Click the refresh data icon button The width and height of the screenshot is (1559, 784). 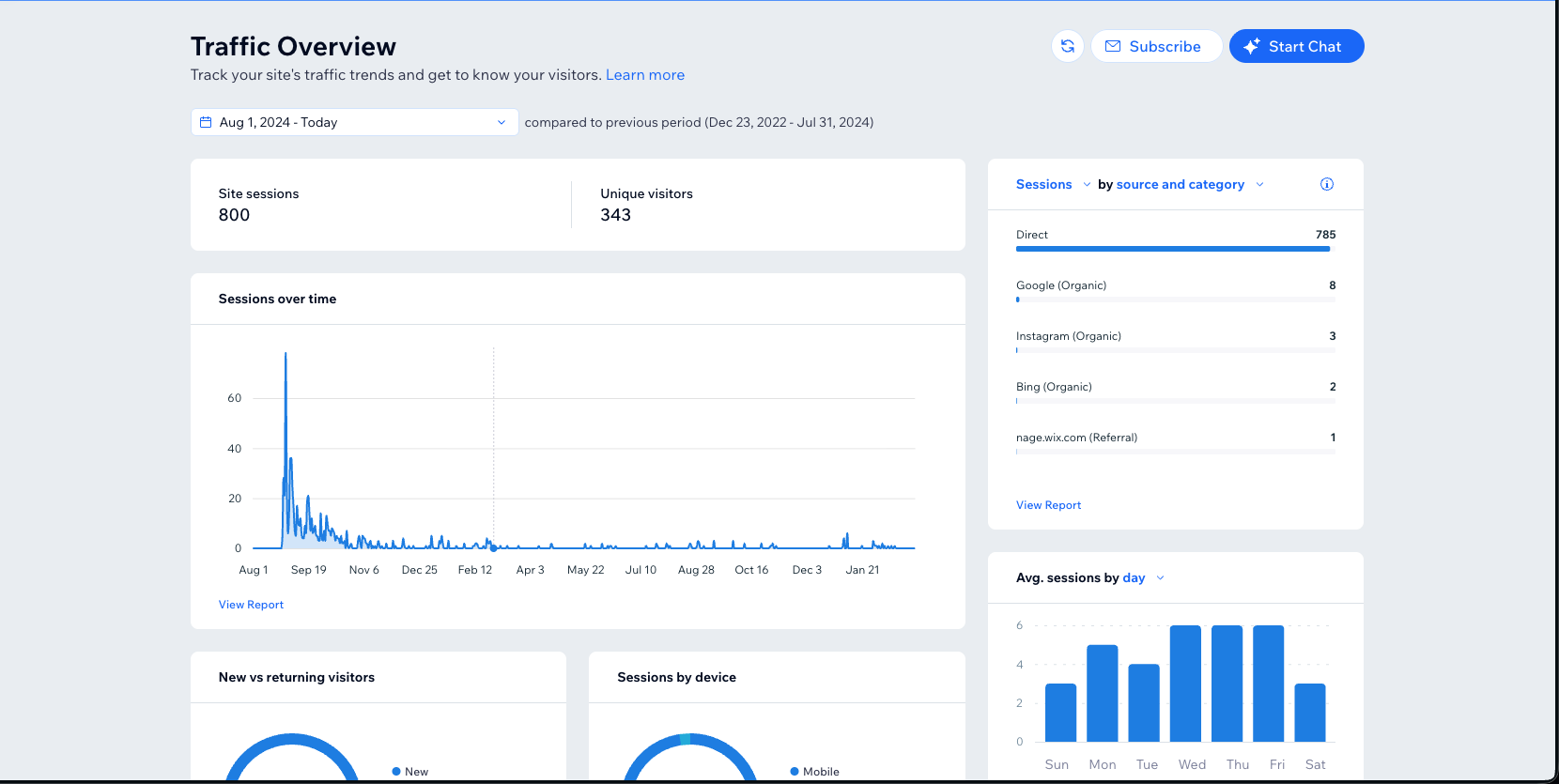(1068, 46)
